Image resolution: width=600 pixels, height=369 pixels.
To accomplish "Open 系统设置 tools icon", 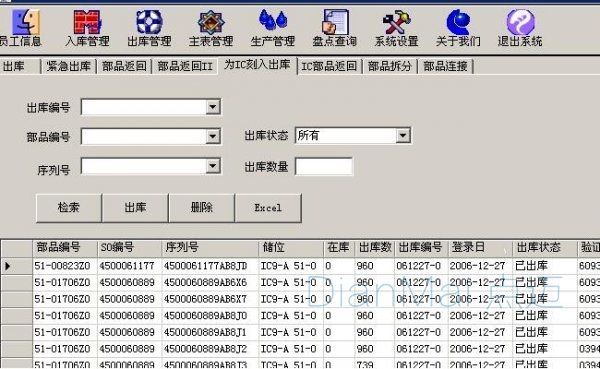I will tap(396, 22).
